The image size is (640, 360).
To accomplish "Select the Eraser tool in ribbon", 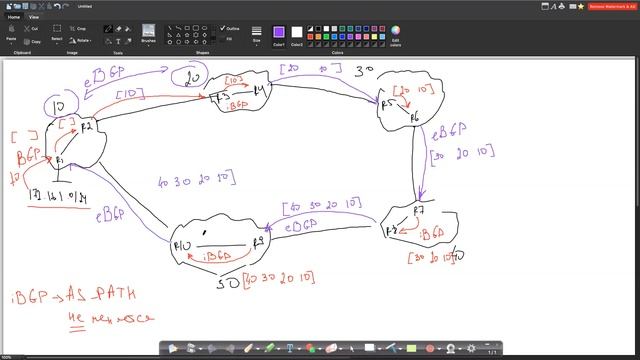I will click(x=118, y=29).
